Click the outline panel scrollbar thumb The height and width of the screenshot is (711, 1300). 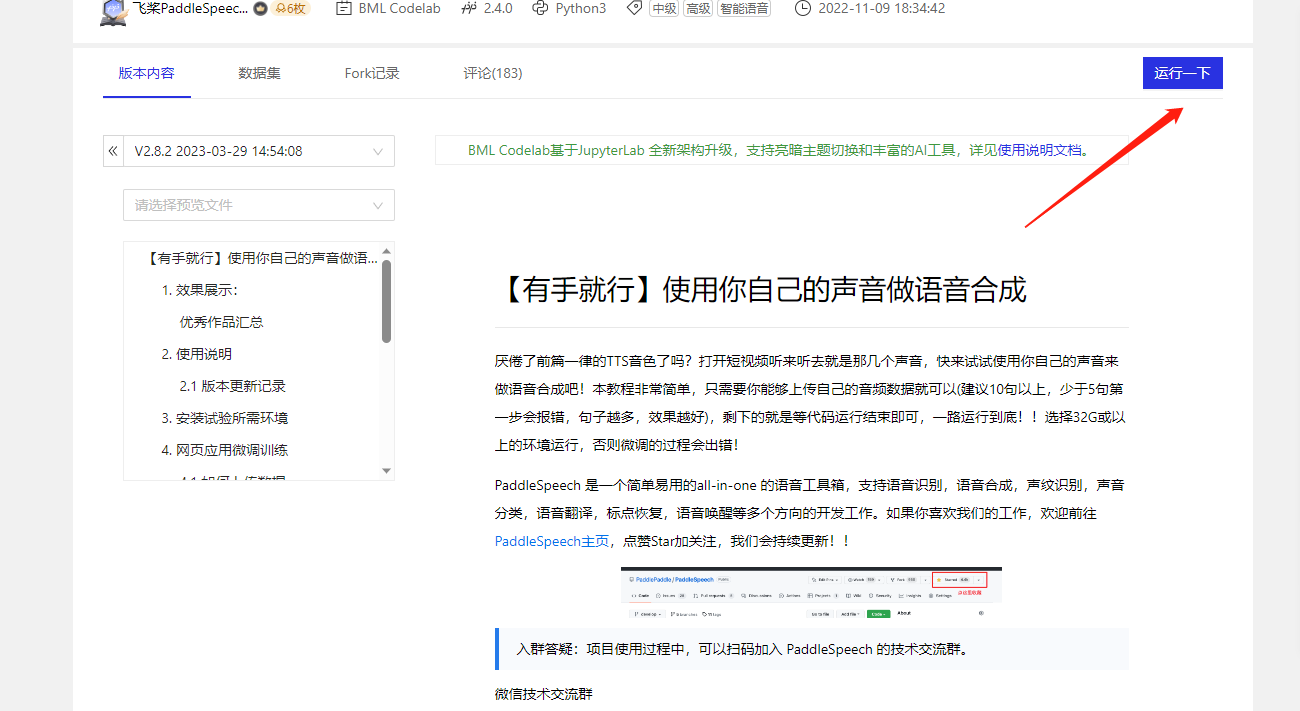click(x=387, y=301)
